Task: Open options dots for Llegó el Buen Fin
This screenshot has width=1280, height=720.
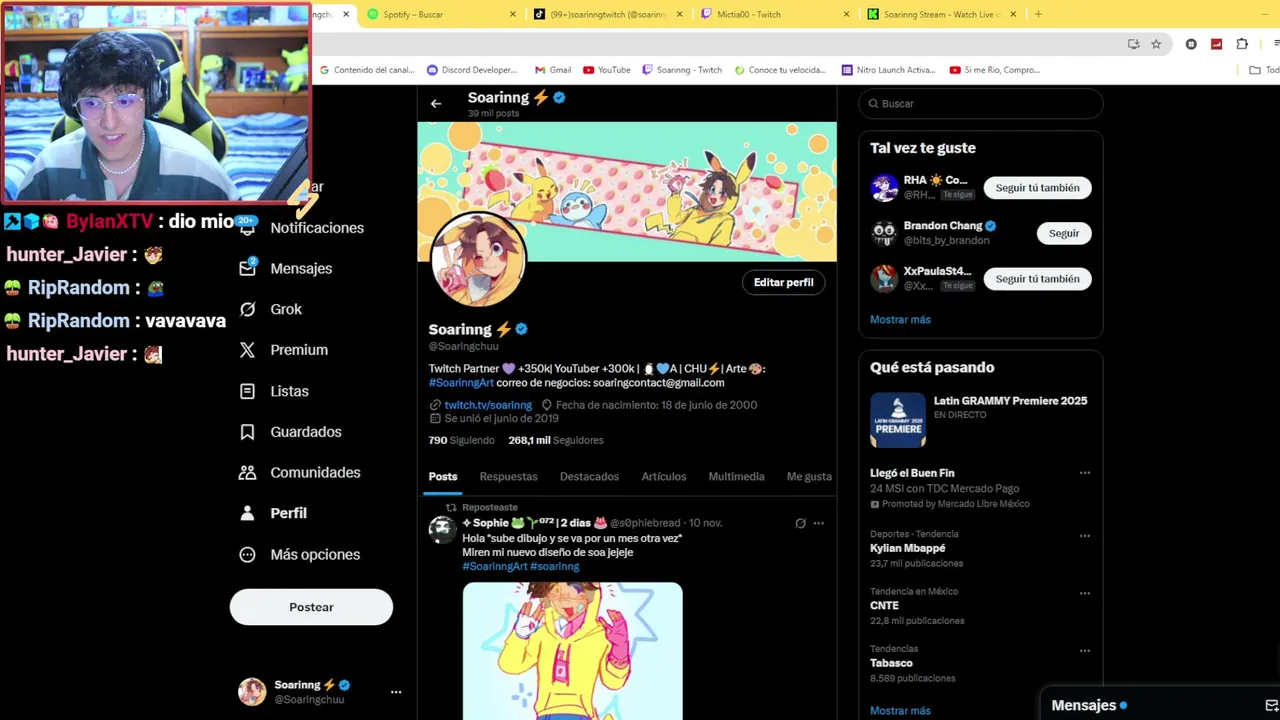Action: pos(1084,473)
